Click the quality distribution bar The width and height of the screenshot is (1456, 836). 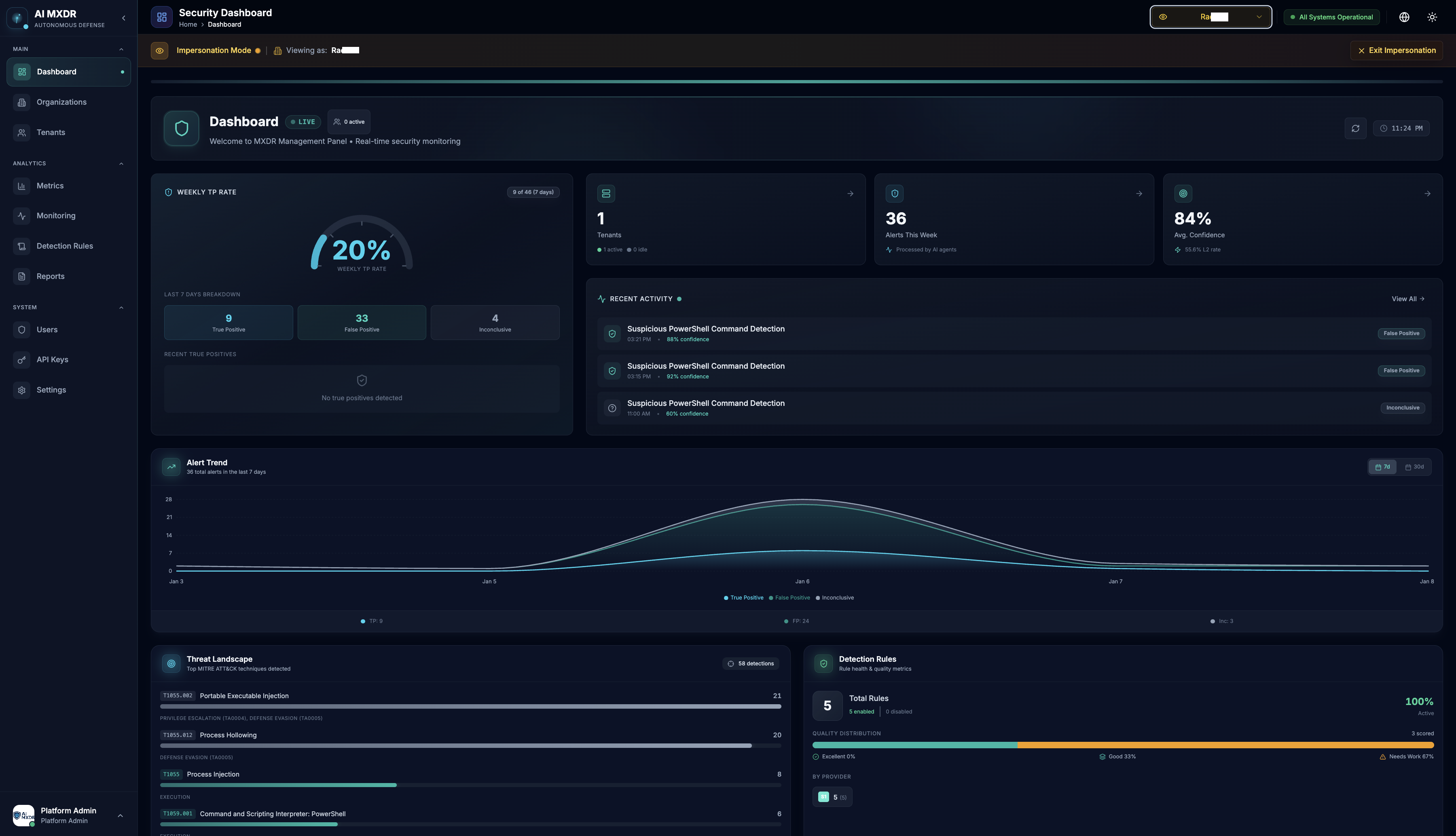pos(1123,745)
